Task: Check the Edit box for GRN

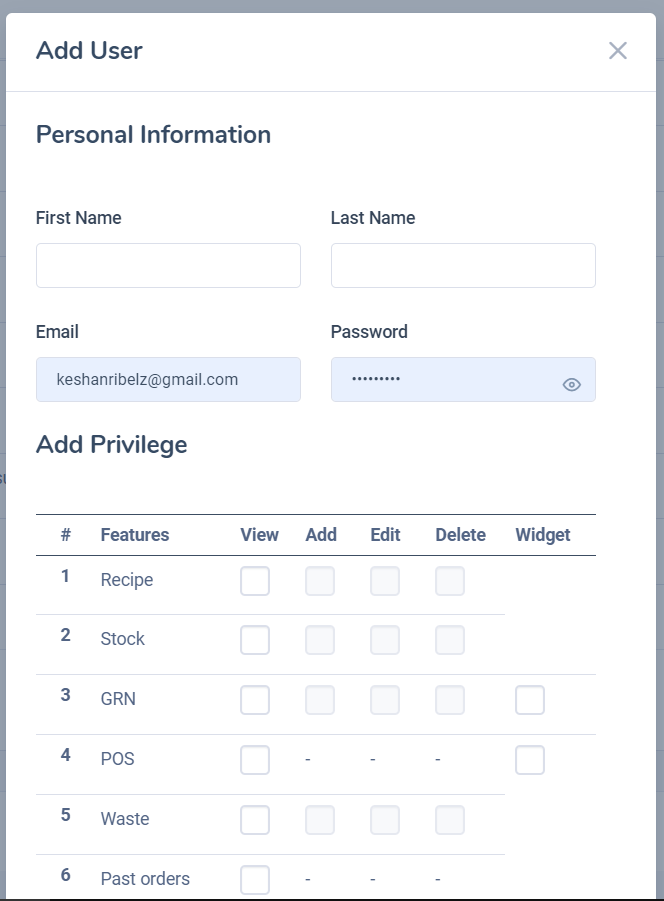Action: click(x=385, y=700)
